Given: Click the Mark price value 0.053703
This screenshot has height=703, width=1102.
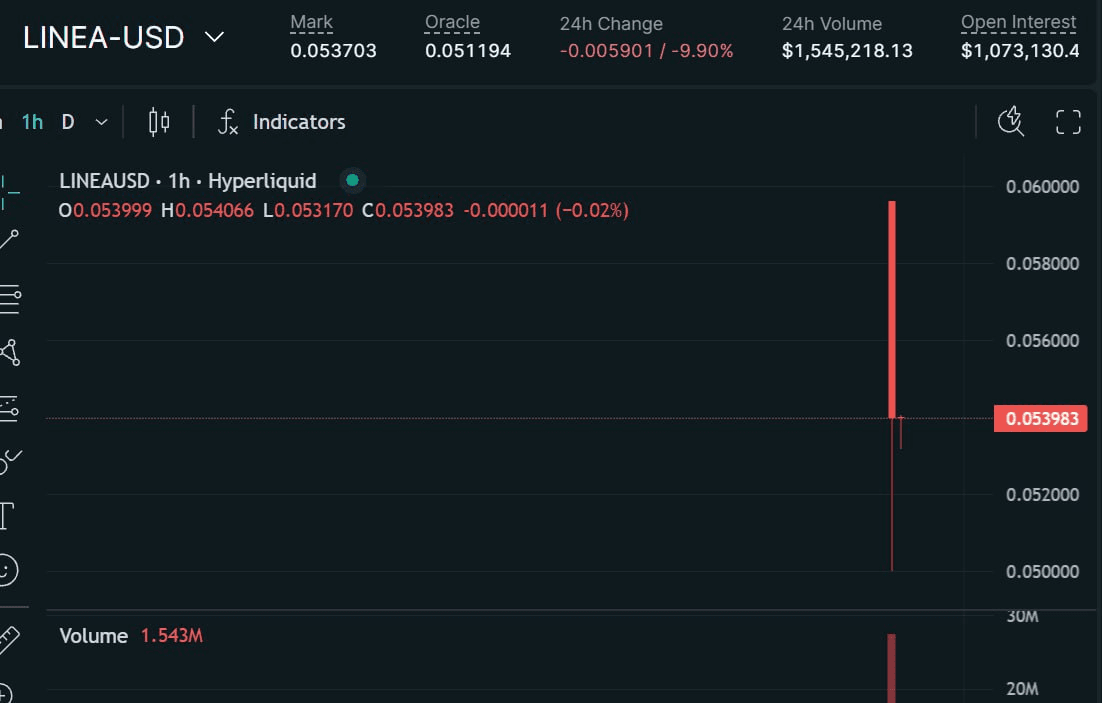Looking at the screenshot, I should 333,51.
